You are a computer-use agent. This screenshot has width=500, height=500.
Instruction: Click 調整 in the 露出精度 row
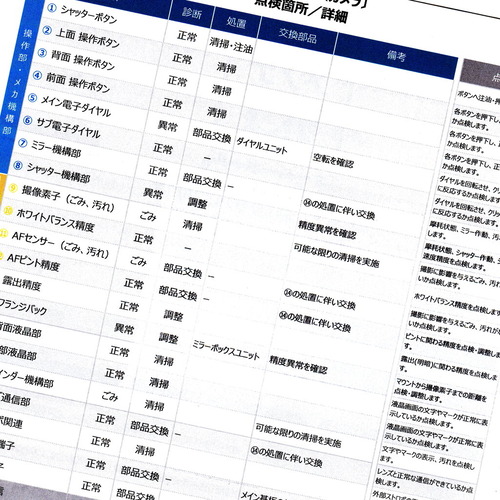click(173, 315)
